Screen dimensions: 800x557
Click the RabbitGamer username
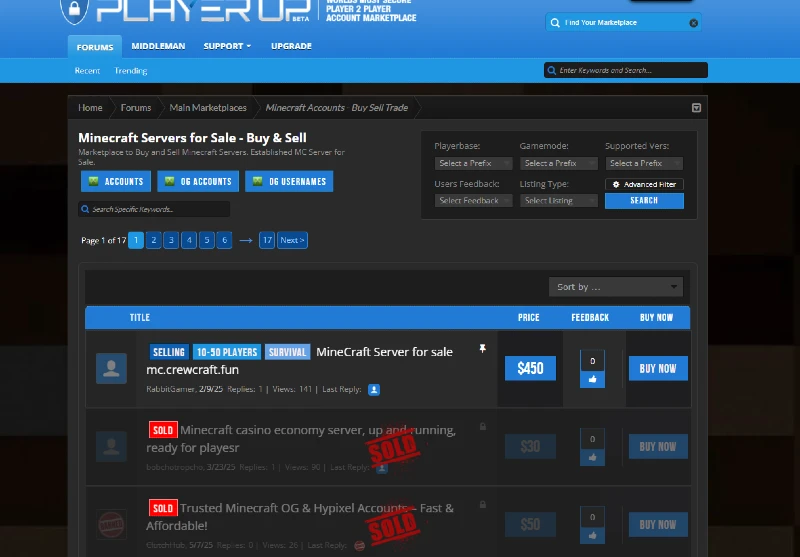pyautogui.click(x=170, y=389)
